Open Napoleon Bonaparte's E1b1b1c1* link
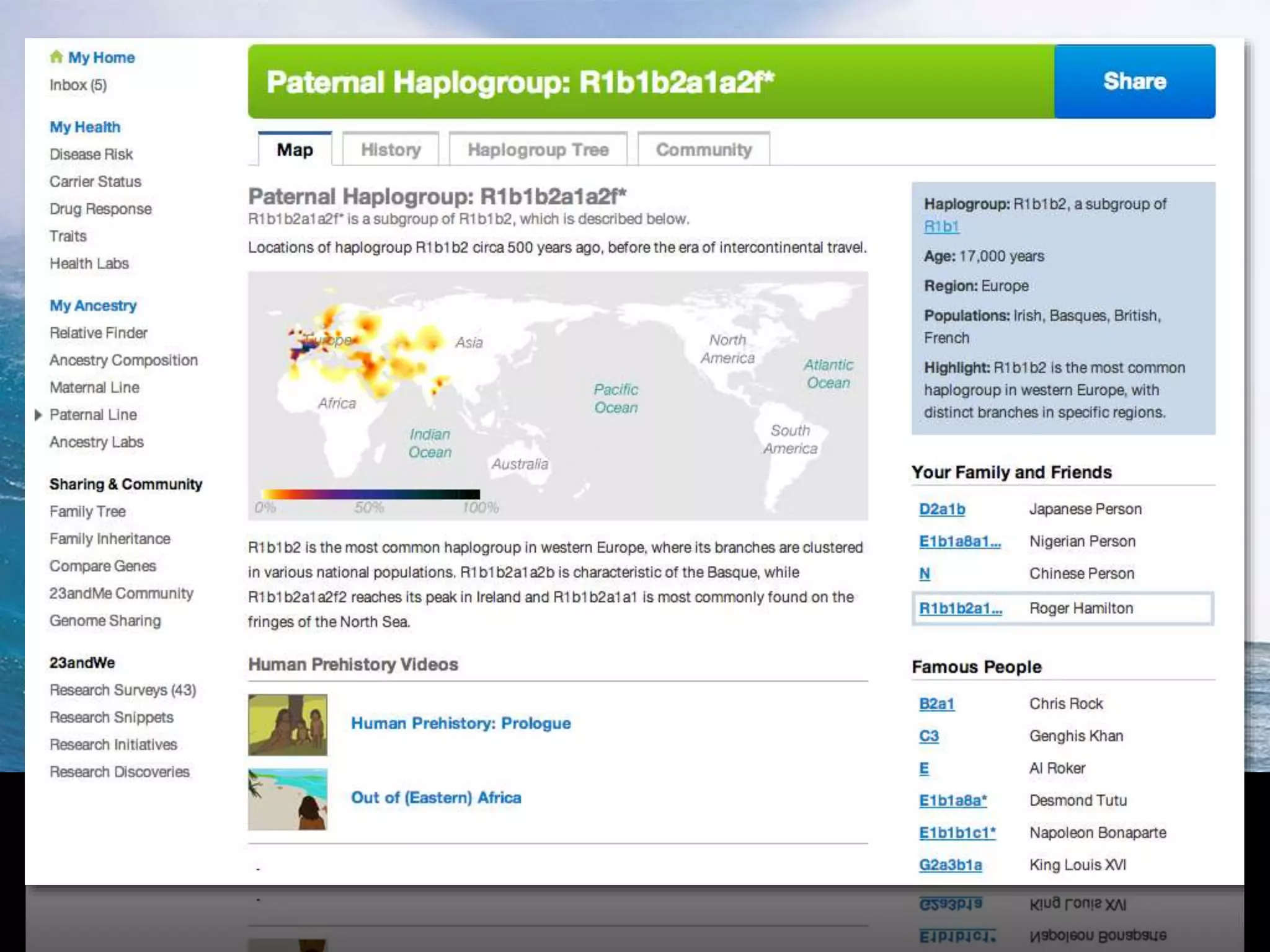The height and width of the screenshot is (952, 1270). [x=957, y=833]
